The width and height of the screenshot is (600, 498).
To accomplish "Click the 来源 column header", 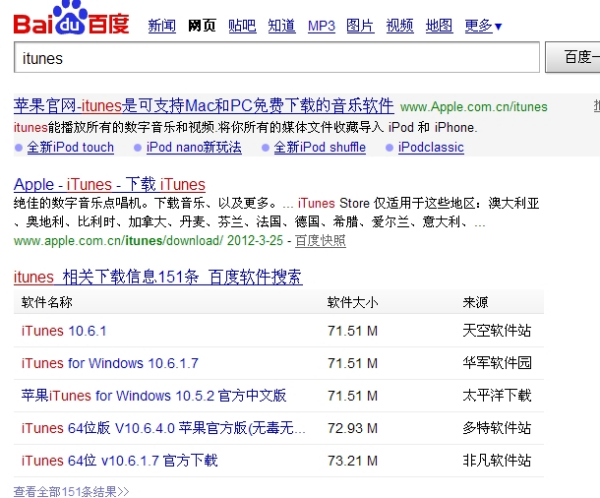I will pos(475,302).
